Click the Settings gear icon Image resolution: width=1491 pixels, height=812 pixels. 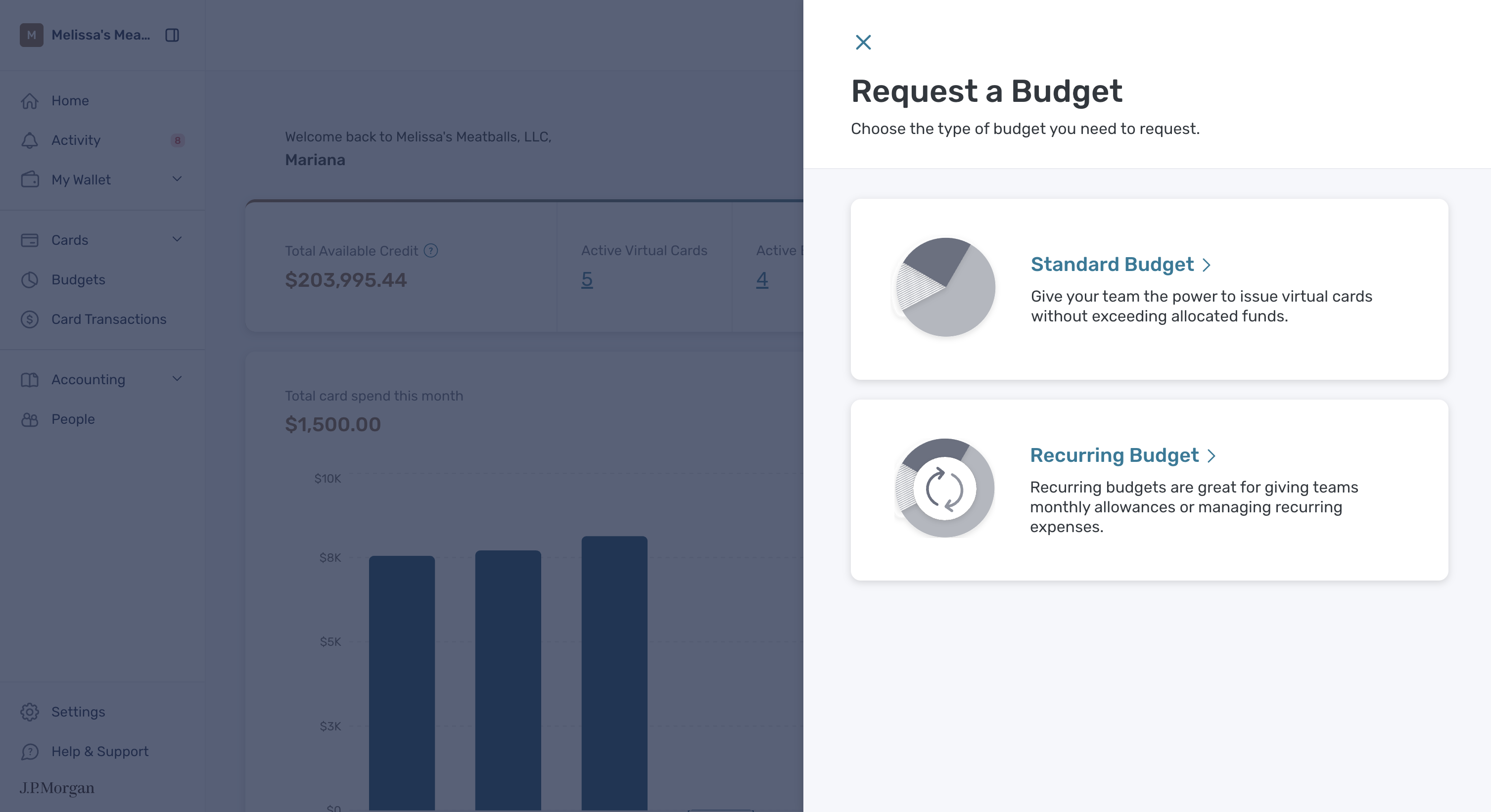(x=30, y=712)
